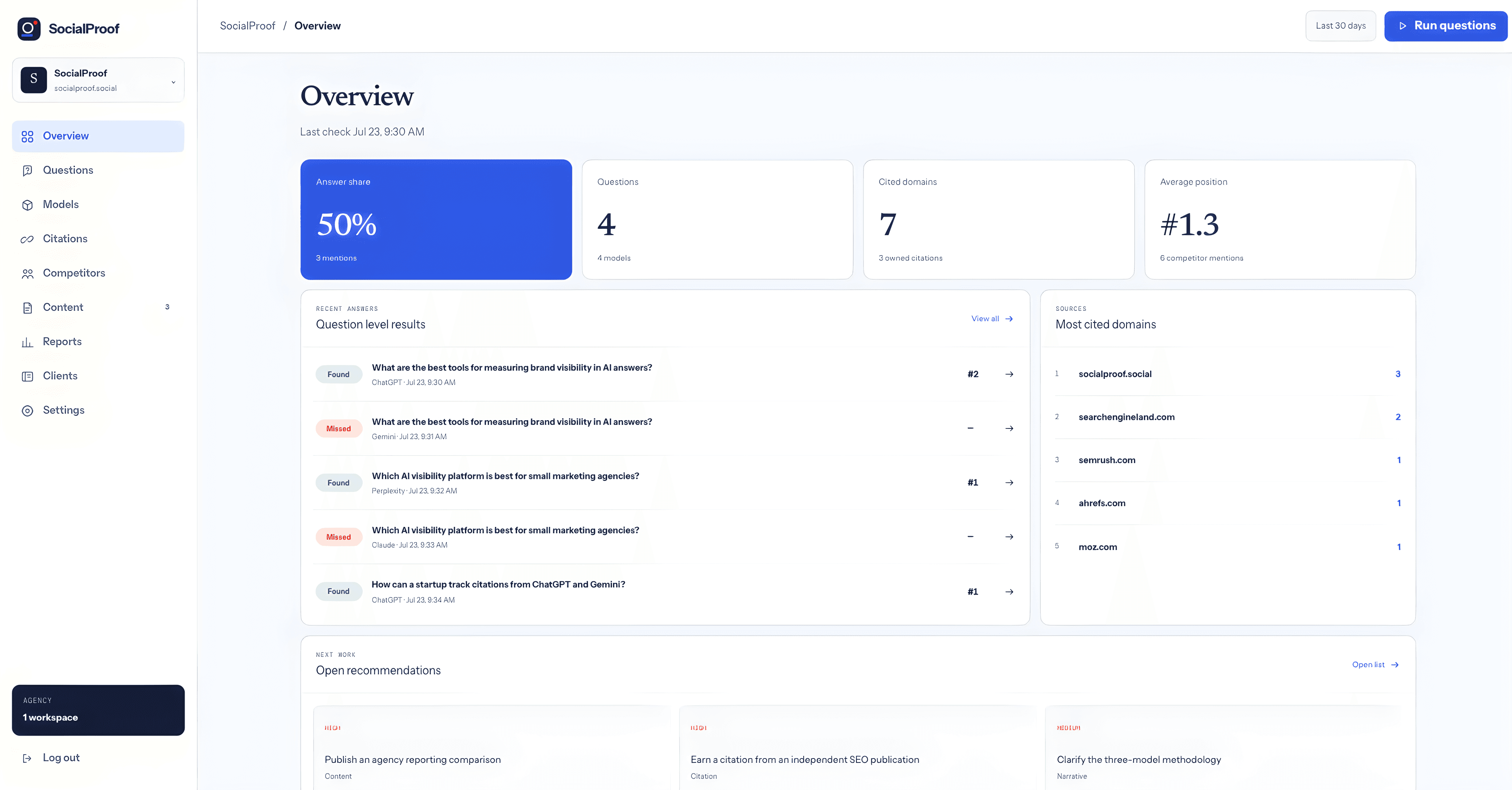Click Found badge on ChatGPT 9:34 AM row

tap(339, 592)
